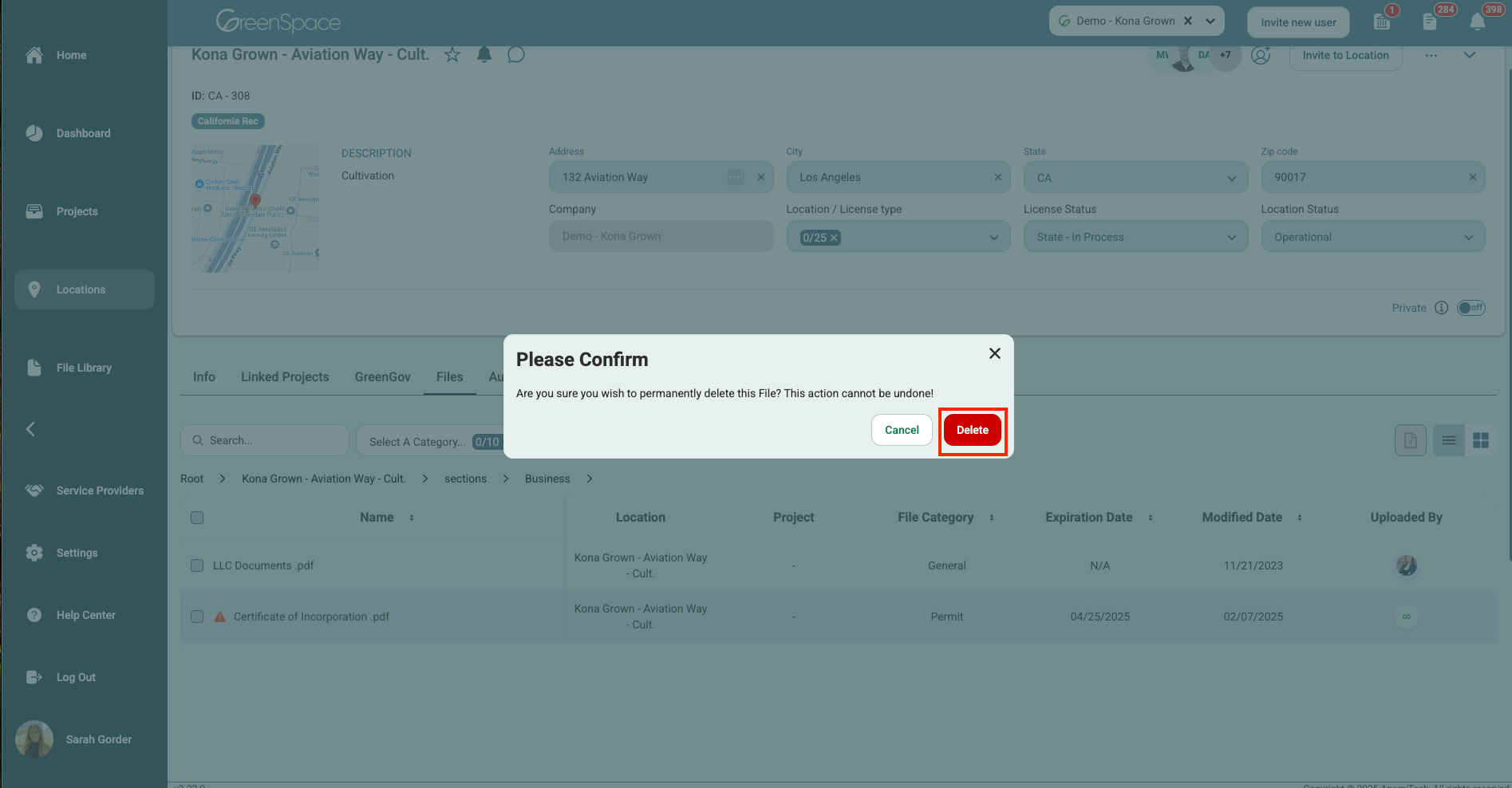
Task: Open Kona Grown - Aviation Way breadcrumb
Action: (x=324, y=479)
